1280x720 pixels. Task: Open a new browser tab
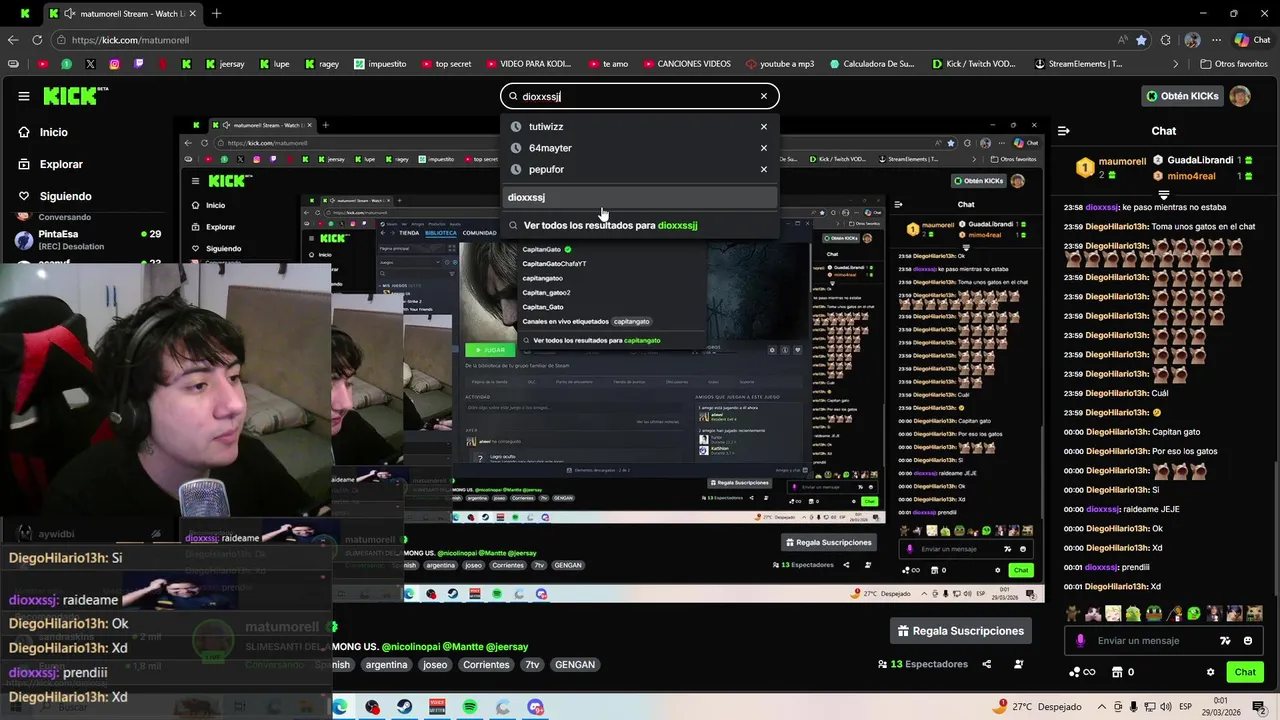coord(216,14)
